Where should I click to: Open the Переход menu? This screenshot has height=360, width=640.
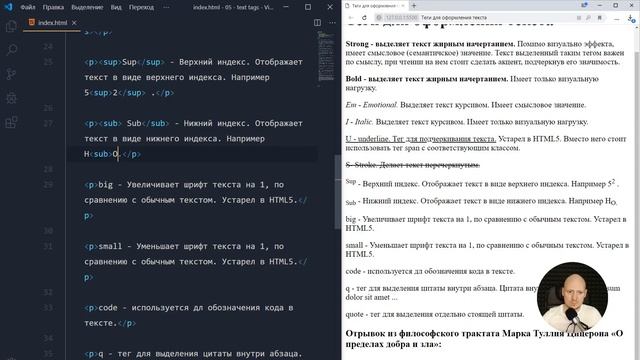point(141,7)
